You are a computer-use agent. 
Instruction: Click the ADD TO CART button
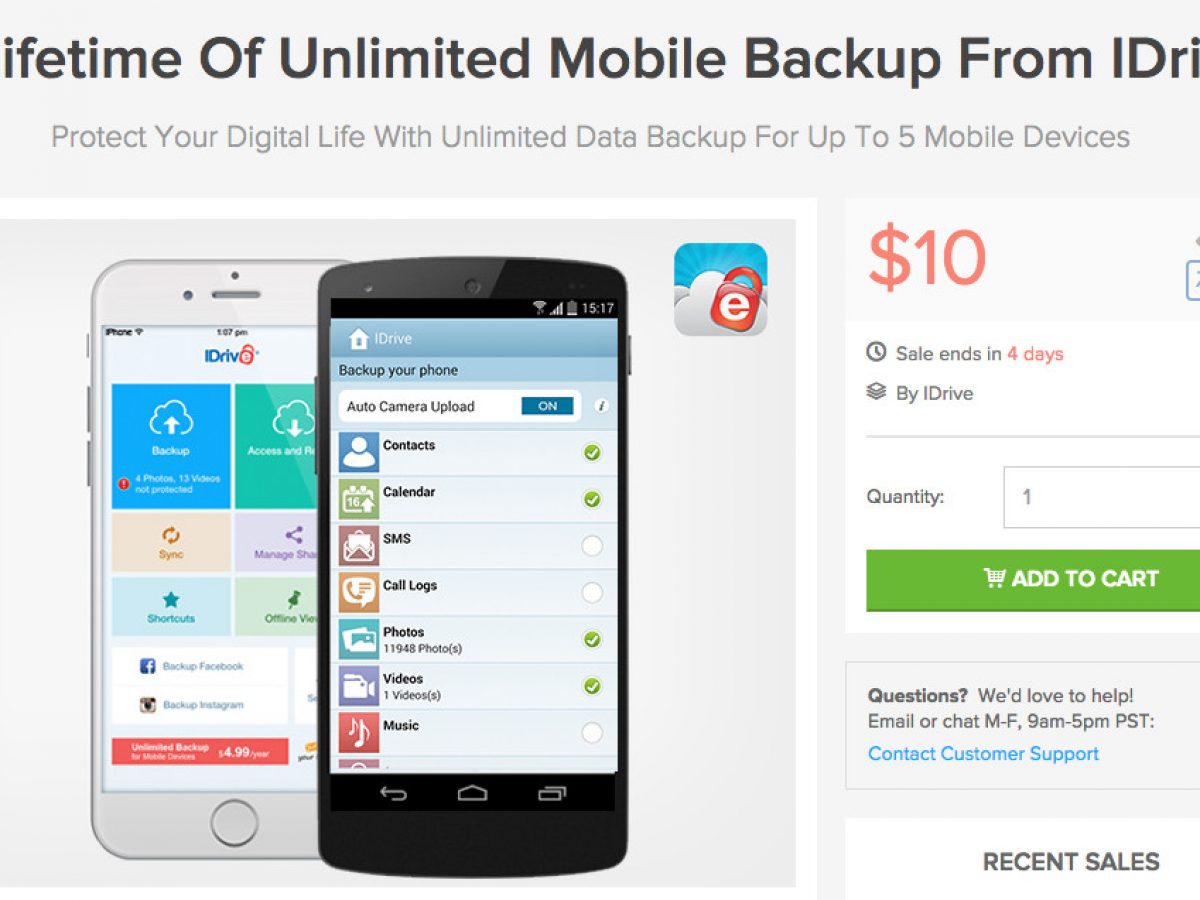point(1033,580)
